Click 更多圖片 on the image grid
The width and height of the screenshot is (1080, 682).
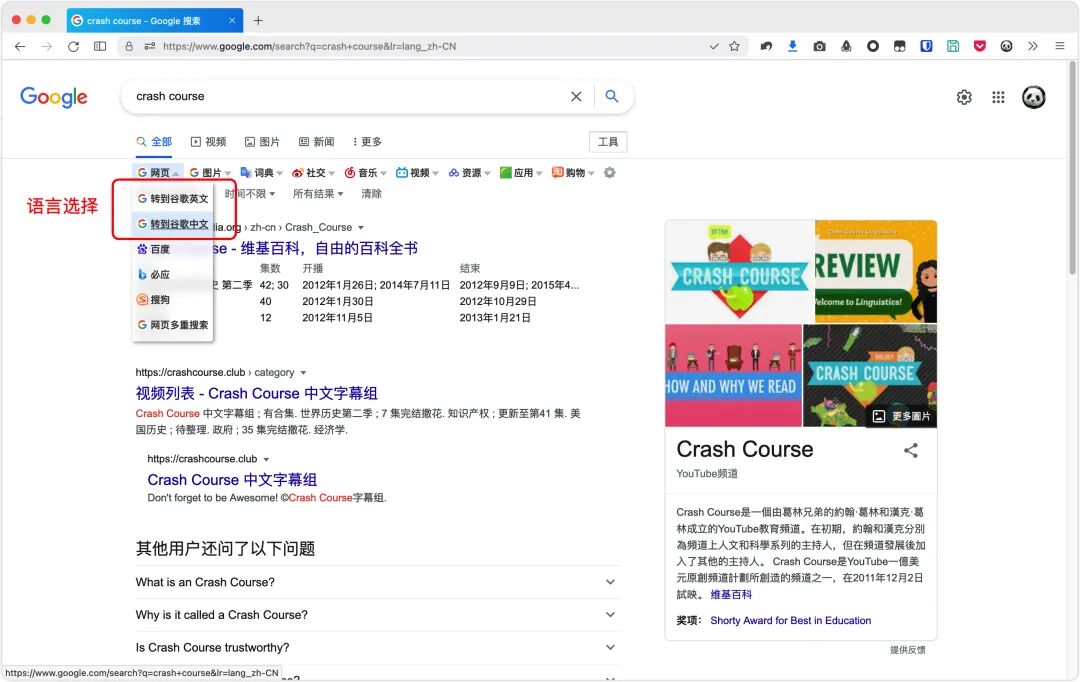tap(904, 416)
